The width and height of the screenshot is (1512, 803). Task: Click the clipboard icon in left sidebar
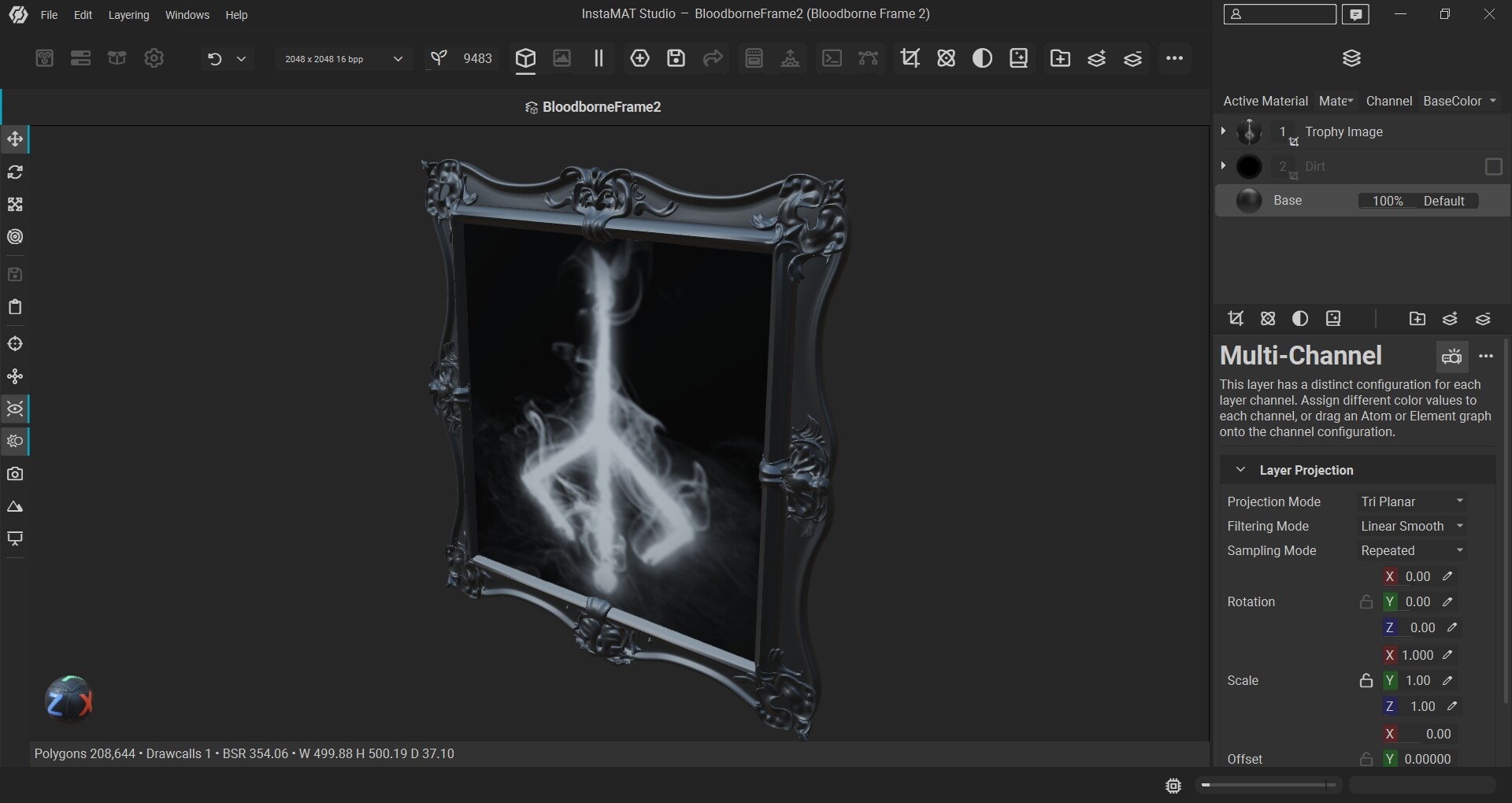pyautogui.click(x=15, y=307)
